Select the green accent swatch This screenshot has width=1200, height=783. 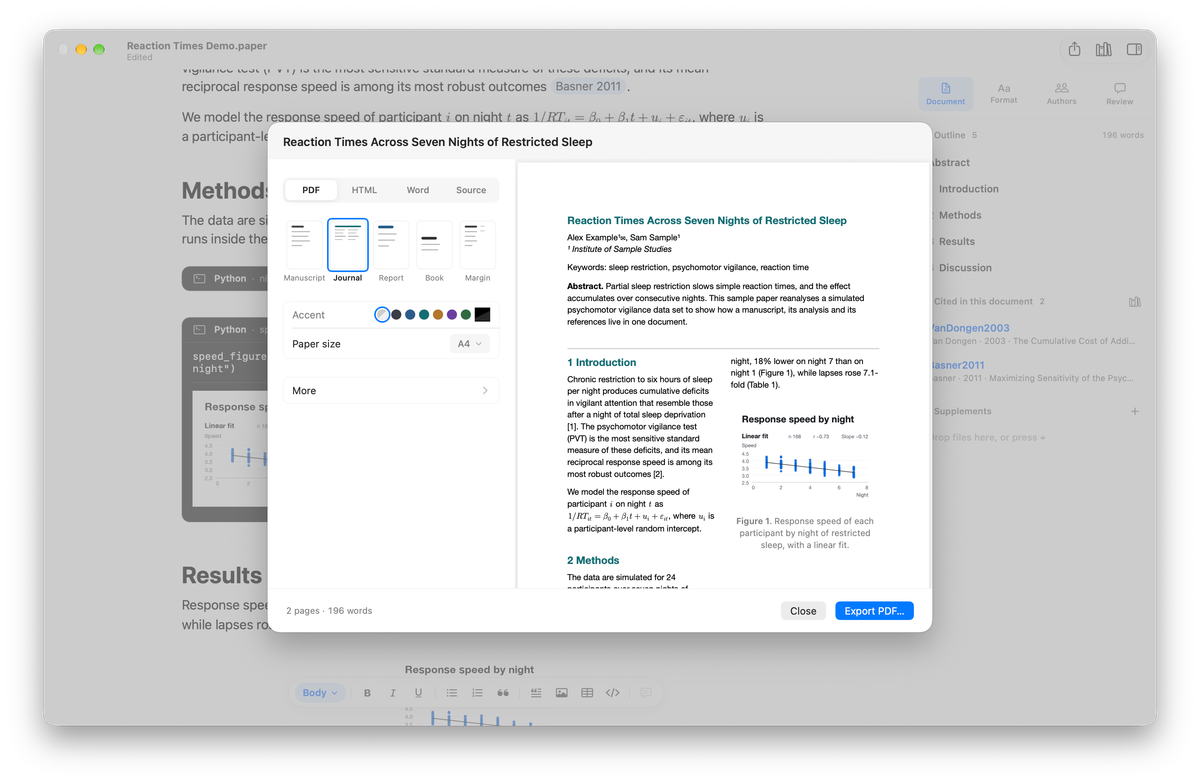(x=466, y=314)
